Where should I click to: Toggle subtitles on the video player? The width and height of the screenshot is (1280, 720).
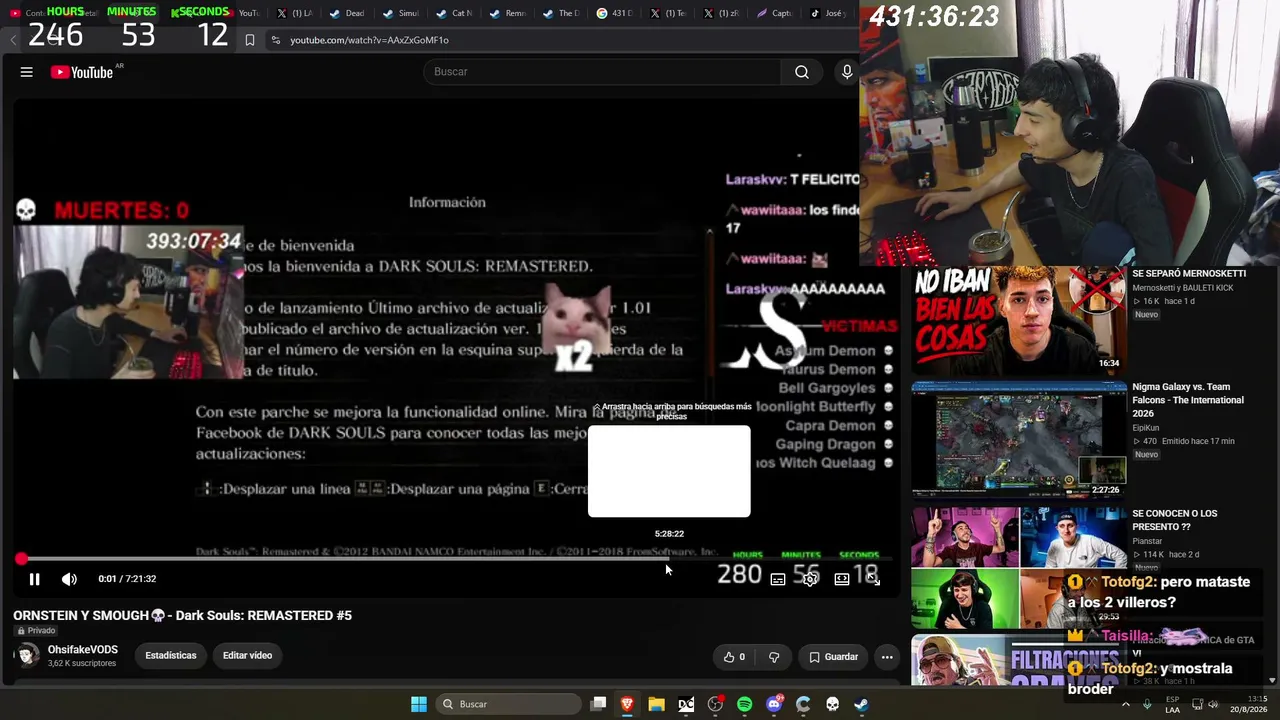[x=778, y=579]
